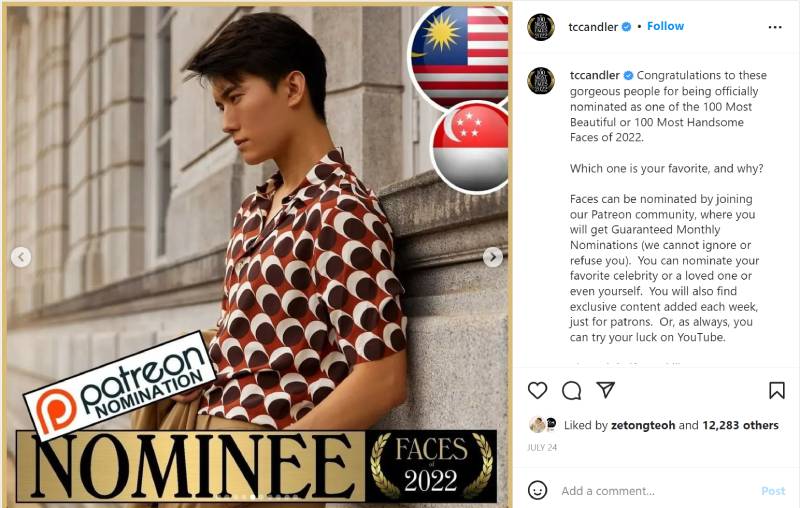800x508 pixels.
Task: Save post with bookmark icon
Action: (x=777, y=391)
